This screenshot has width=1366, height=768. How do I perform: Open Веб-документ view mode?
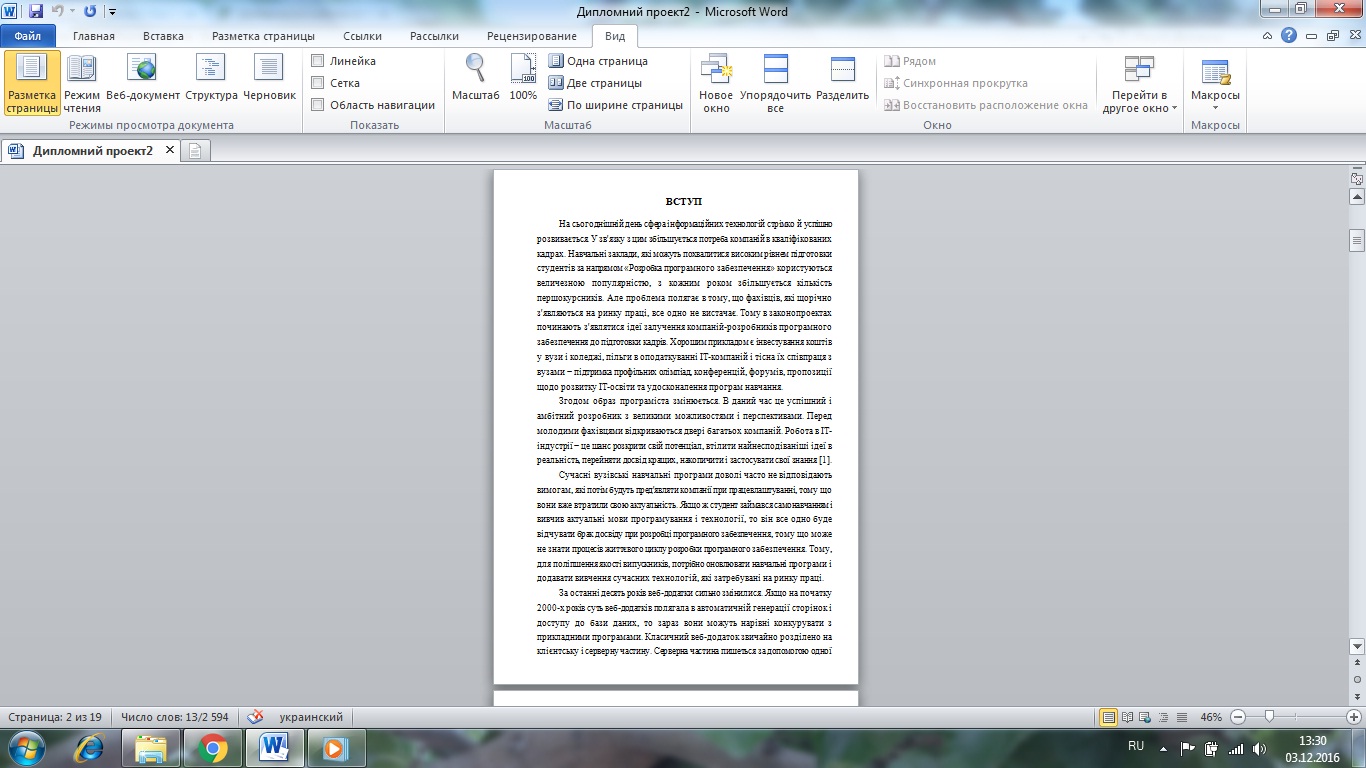pyautogui.click(x=143, y=83)
